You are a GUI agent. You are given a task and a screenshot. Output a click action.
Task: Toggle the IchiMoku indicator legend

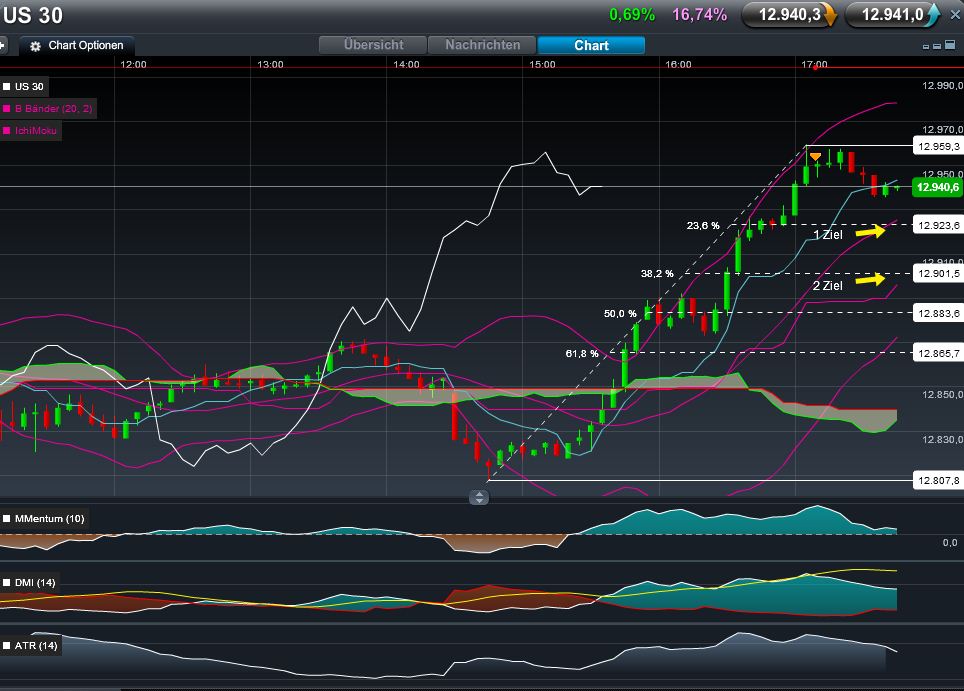click(x=30, y=131)
